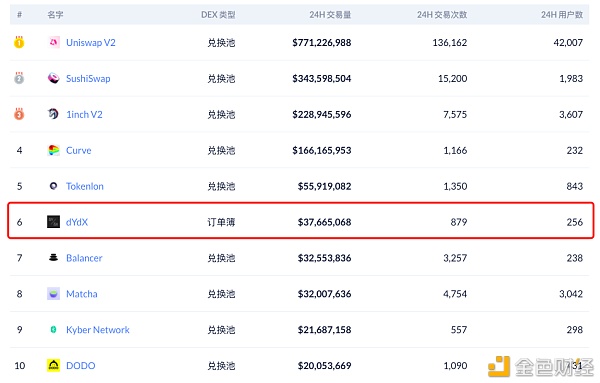This screenshot has width=600, height=383.
Task: Click the Tokenlon ring icon
Action: click(x=54, y=186)
